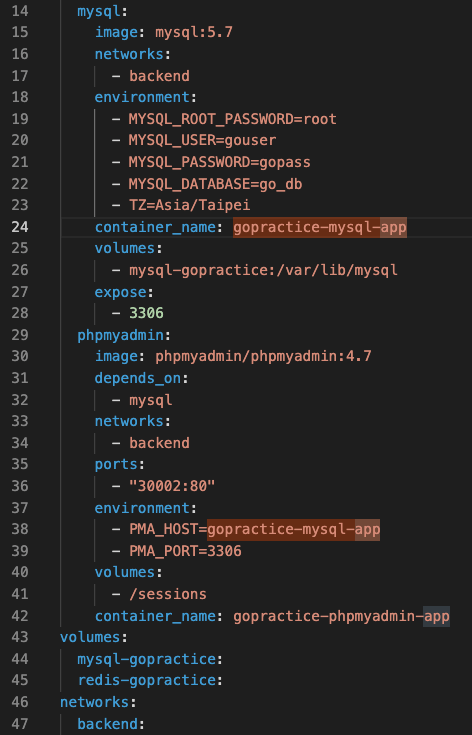
Task: Click the MYSQL_DATABASE=go_db entry
Action: click(x=215, y=184)
